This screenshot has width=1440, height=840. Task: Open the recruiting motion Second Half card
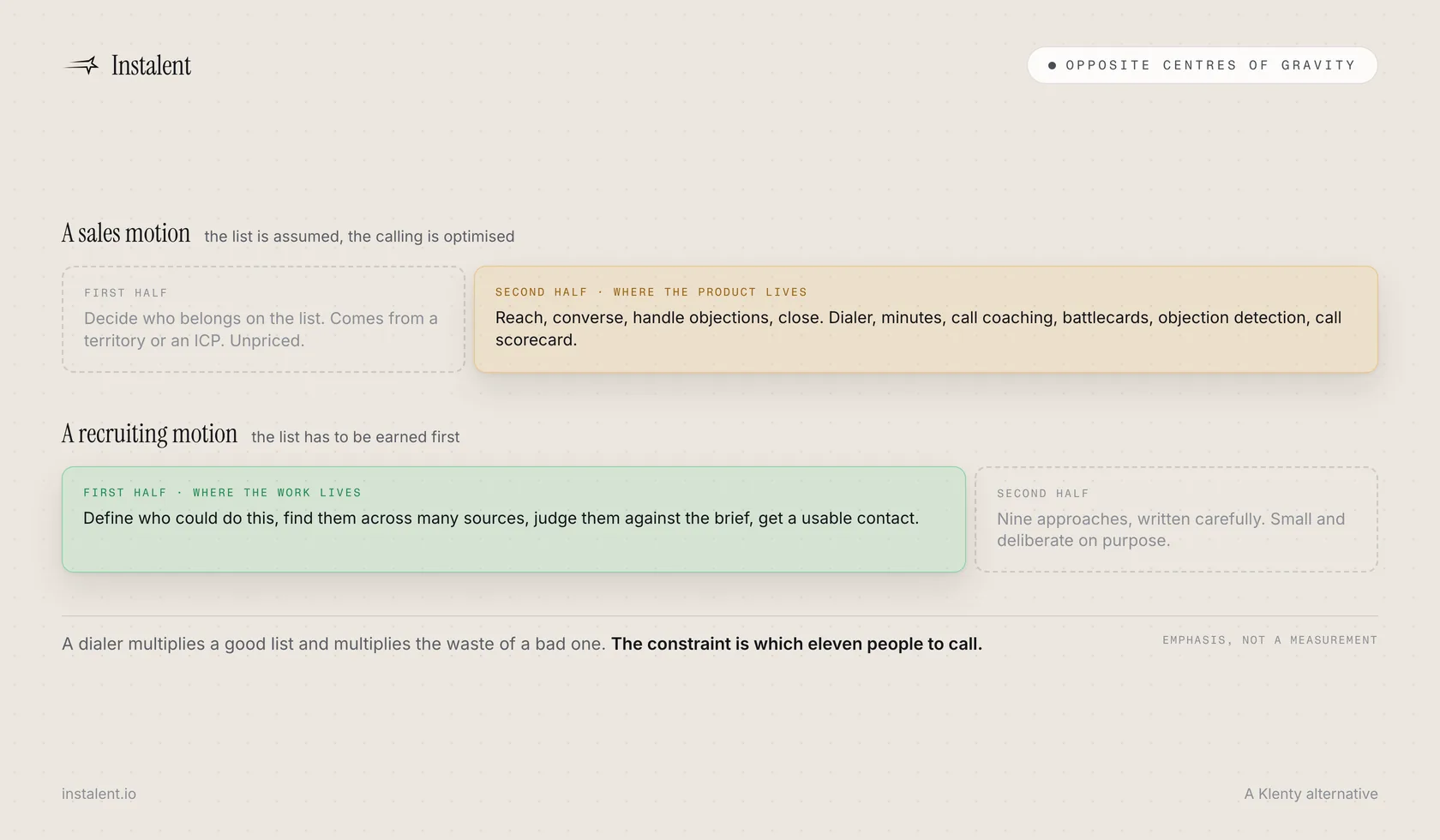coord(1176,519)
